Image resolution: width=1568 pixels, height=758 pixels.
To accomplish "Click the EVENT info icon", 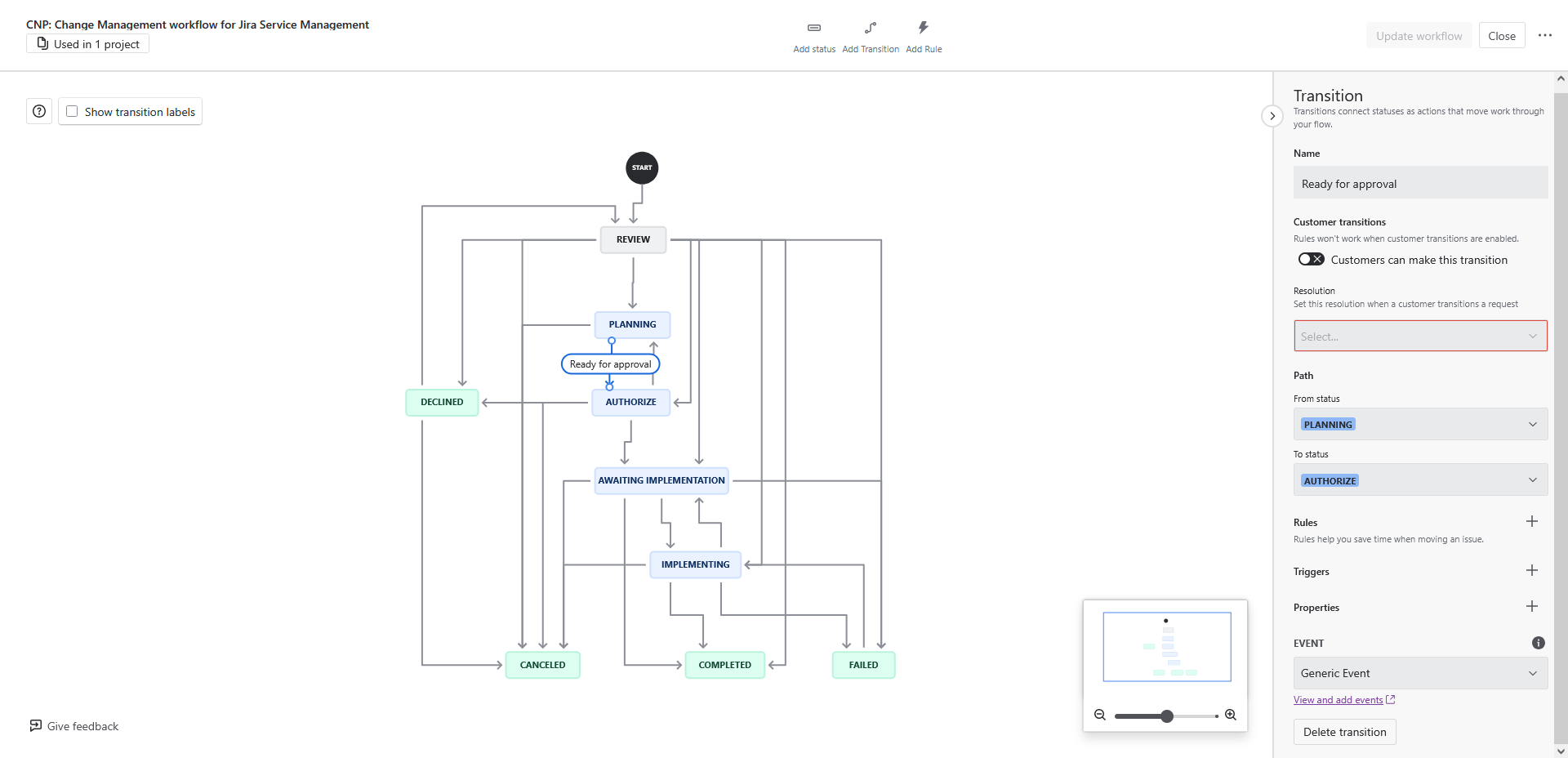I will tap(1538, 643).
